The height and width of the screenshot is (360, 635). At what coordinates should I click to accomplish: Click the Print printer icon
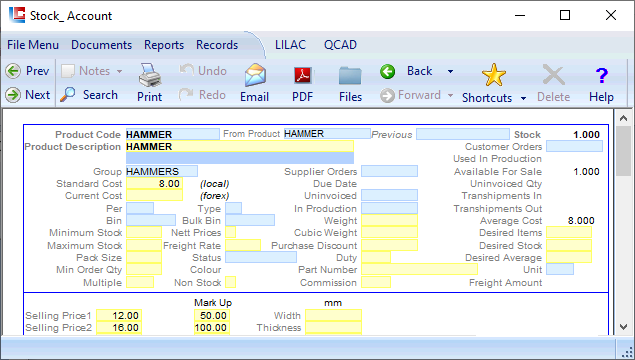click(150, 75)
